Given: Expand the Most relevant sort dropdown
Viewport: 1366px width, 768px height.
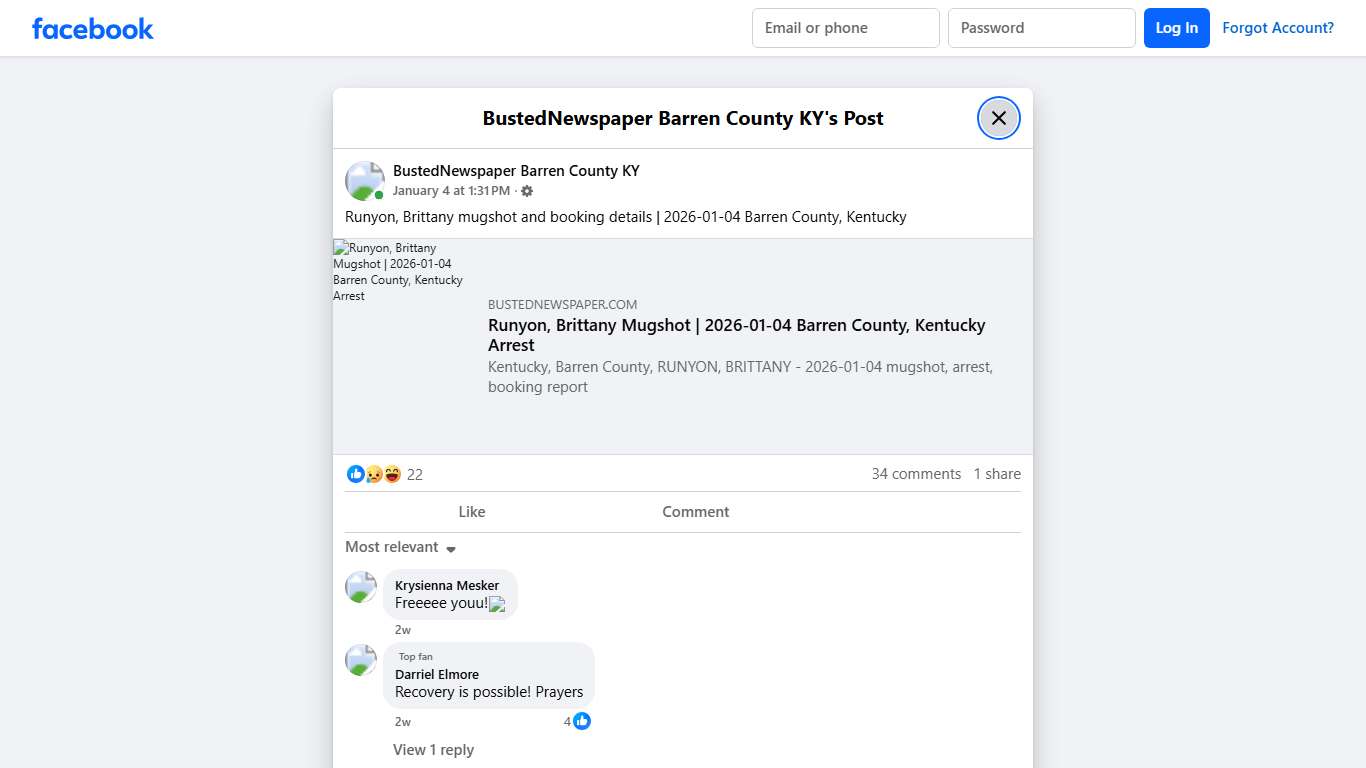Looking at the screenshot, I should [x=400, y=547].
